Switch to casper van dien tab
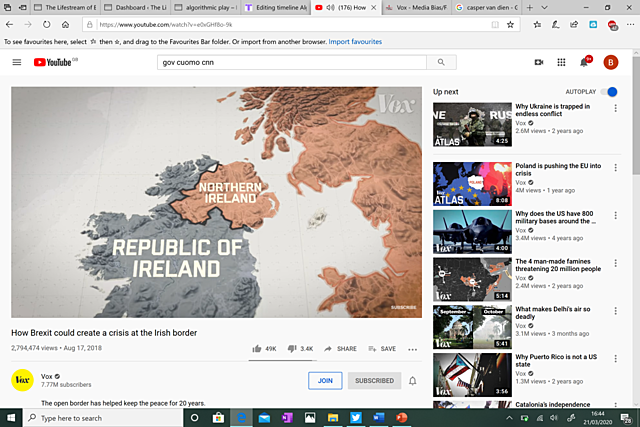This screenshot has width=640, height=427. coord(486,7)
